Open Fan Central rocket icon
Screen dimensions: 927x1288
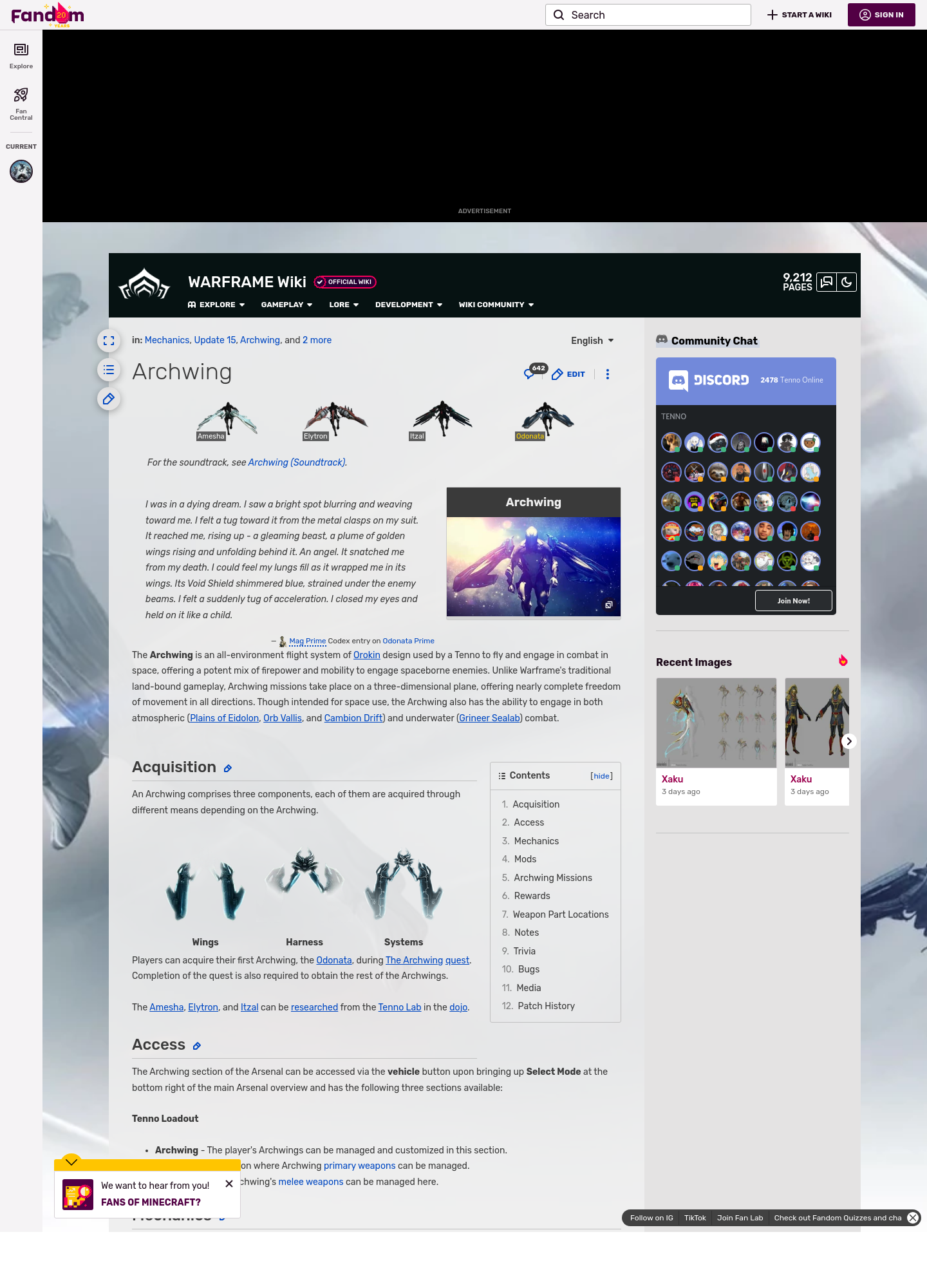tap(21, 103)
